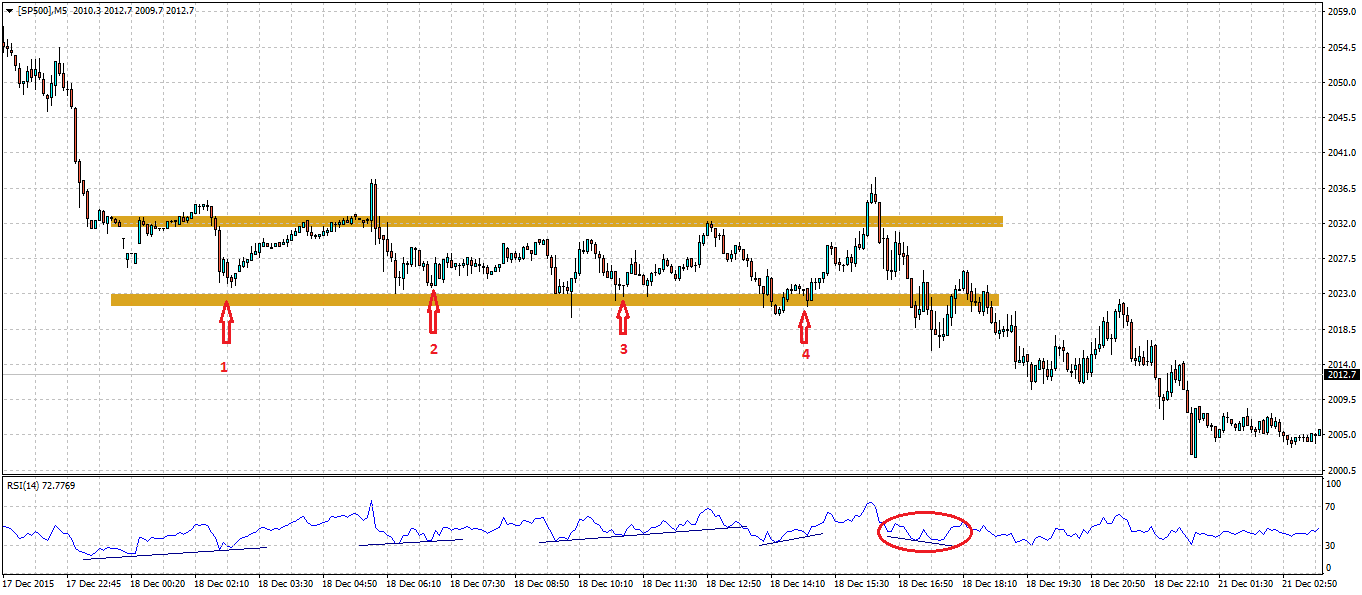Click the 2023.0 price axis label
This screenshot has width=1362, height=595.
pos(1340,294)
